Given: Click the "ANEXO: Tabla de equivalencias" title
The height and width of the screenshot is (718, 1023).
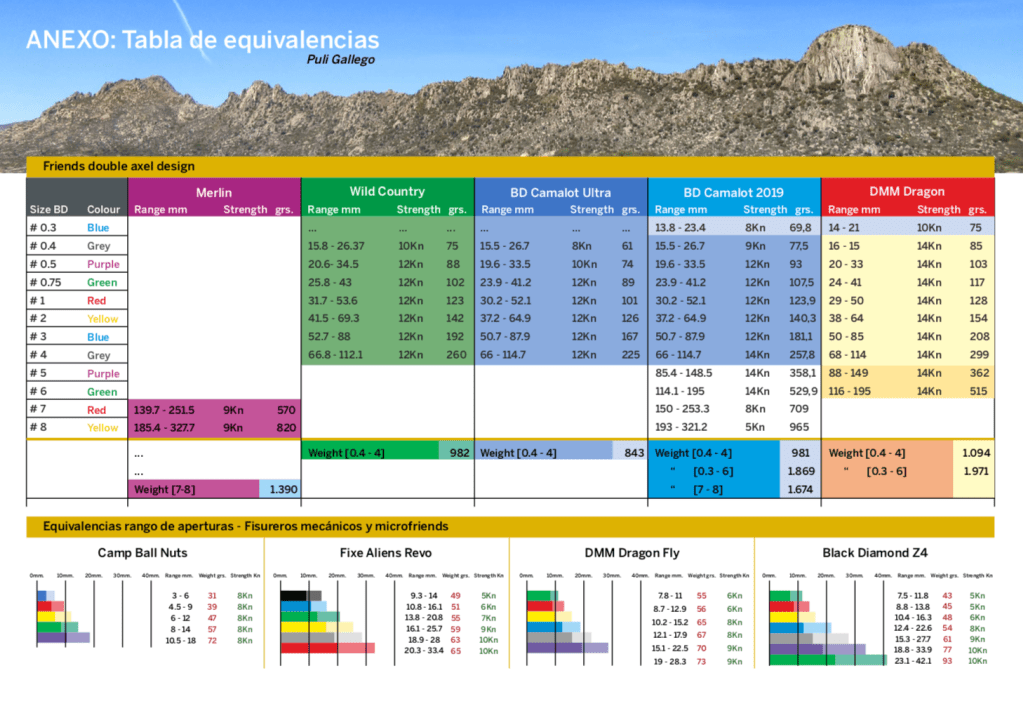Looking at the screenshot, I should click(203, 40).
